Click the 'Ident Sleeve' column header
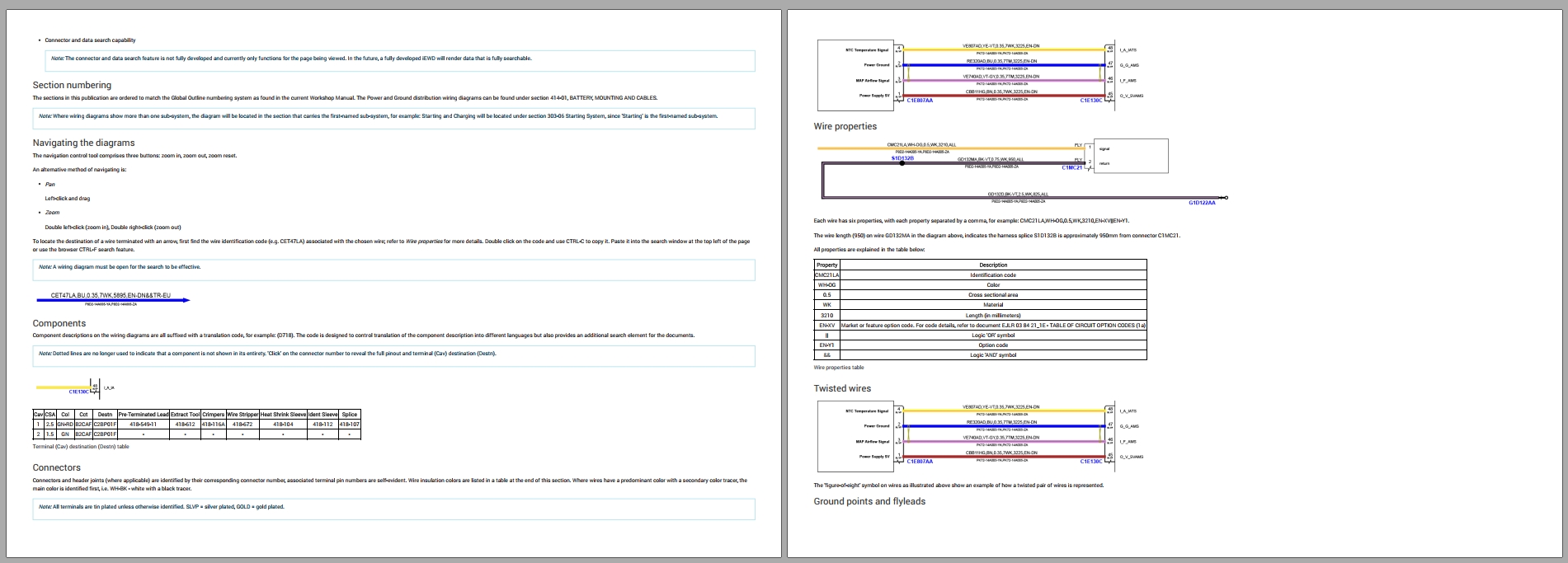 tap(323, 415)
